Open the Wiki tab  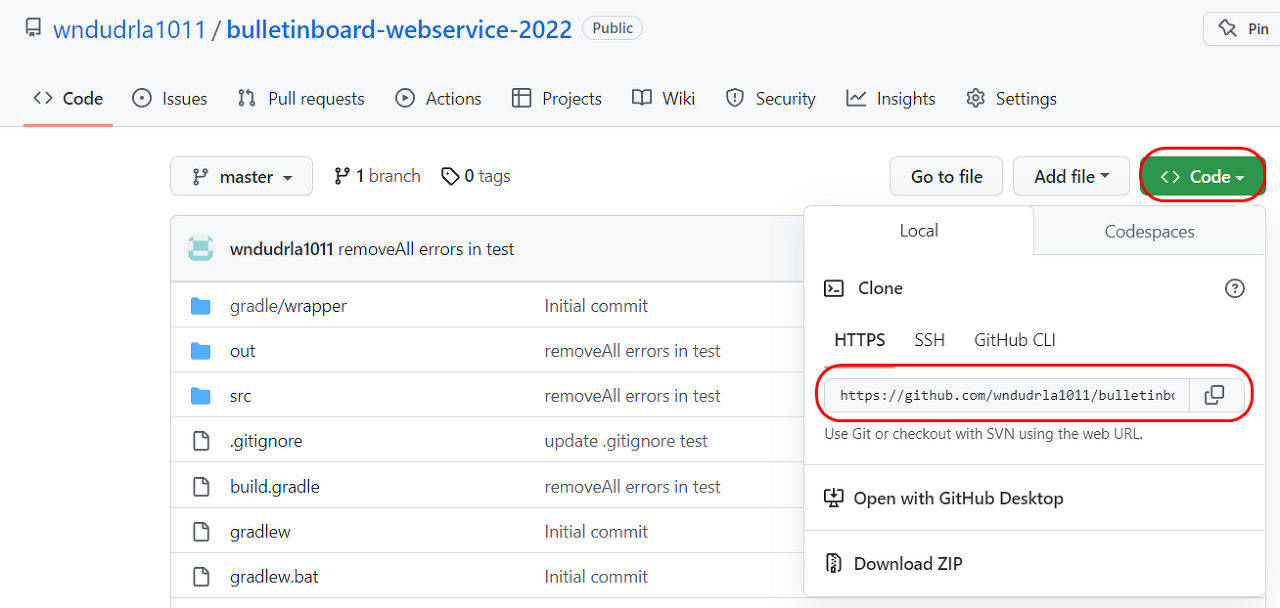click(x=663, y=98)
